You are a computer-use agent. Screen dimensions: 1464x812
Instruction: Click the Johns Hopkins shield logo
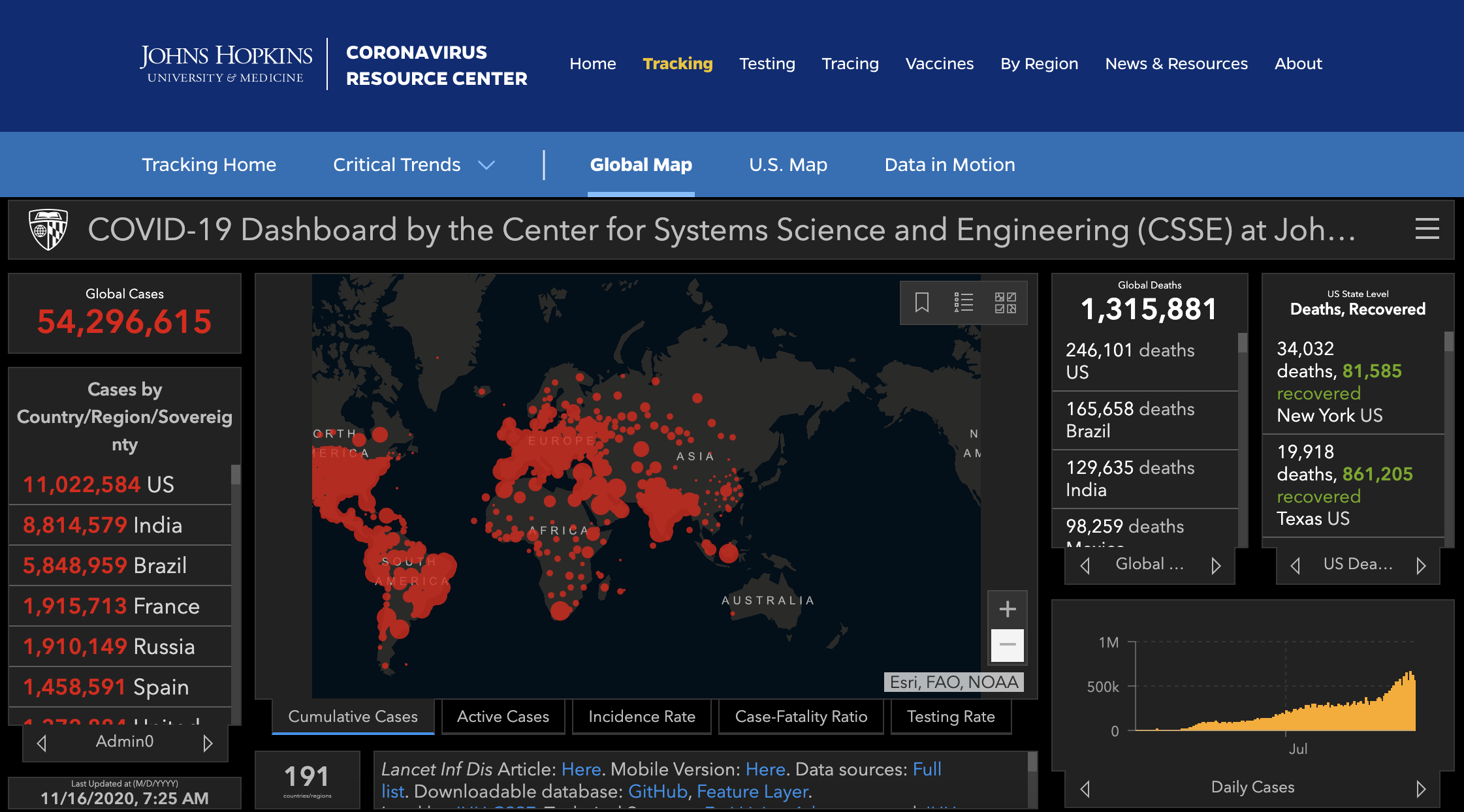click(48, 229)
